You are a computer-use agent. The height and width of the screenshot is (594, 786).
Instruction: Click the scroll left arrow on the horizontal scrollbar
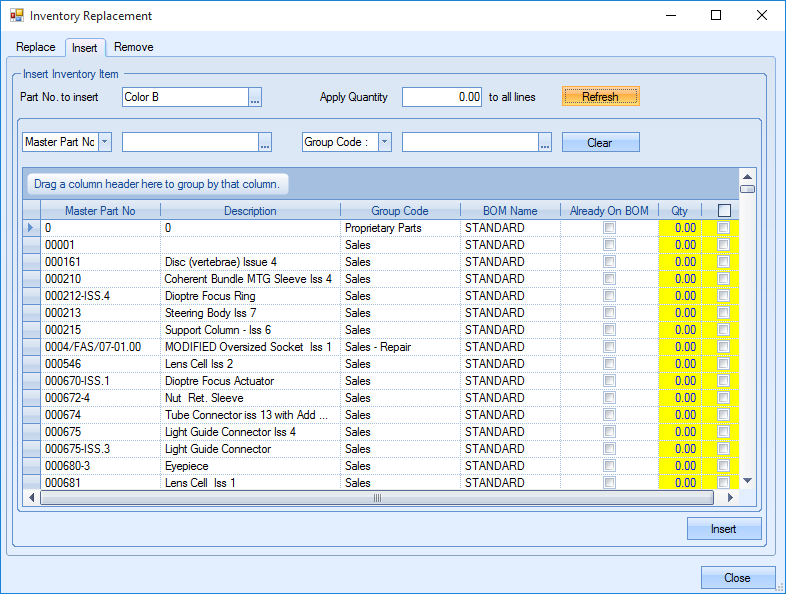(x=32, y=497)
